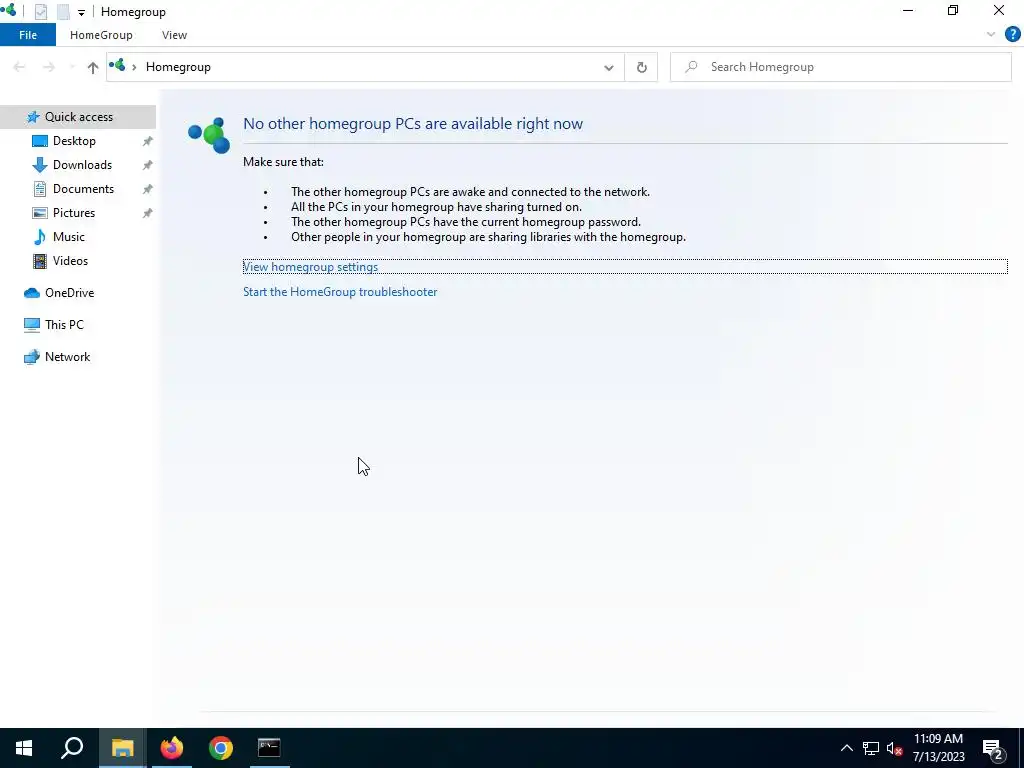Open Help with the question mark icon
1024x768 pixels.
pos(1012,35)
